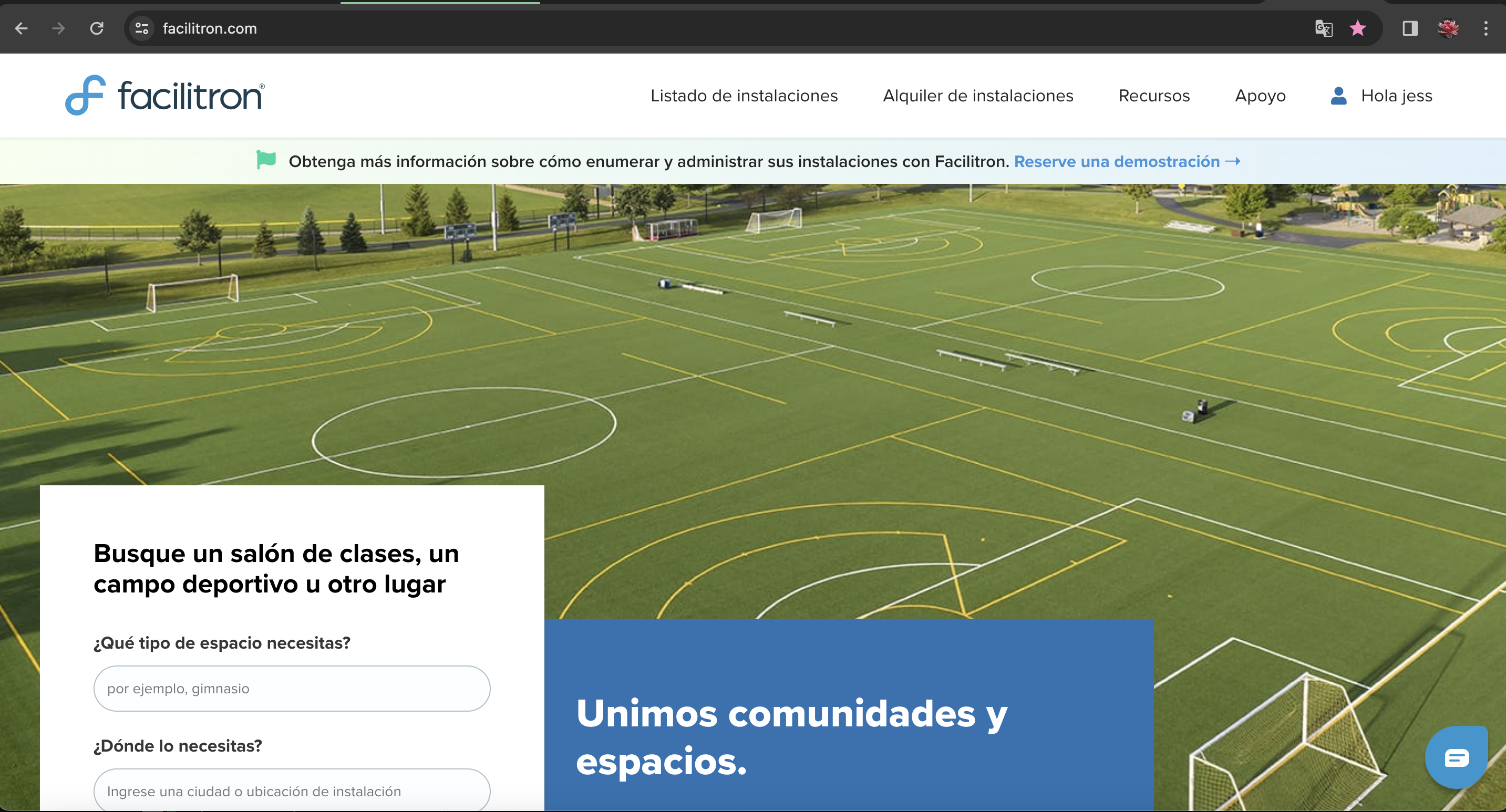Open Hola jess account dropdown
The width and height of the screenshot is (1506, 812).
[1396, 95]
